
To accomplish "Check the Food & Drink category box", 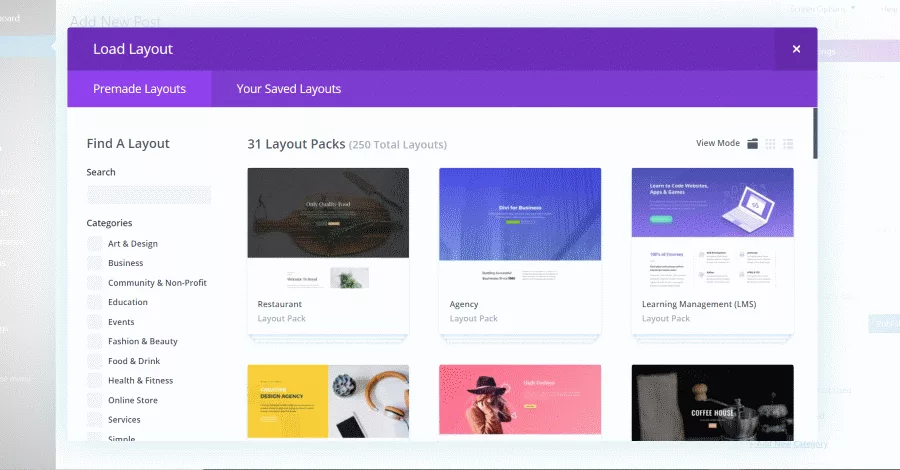I will pyautogui.click(x=95, y=361).
